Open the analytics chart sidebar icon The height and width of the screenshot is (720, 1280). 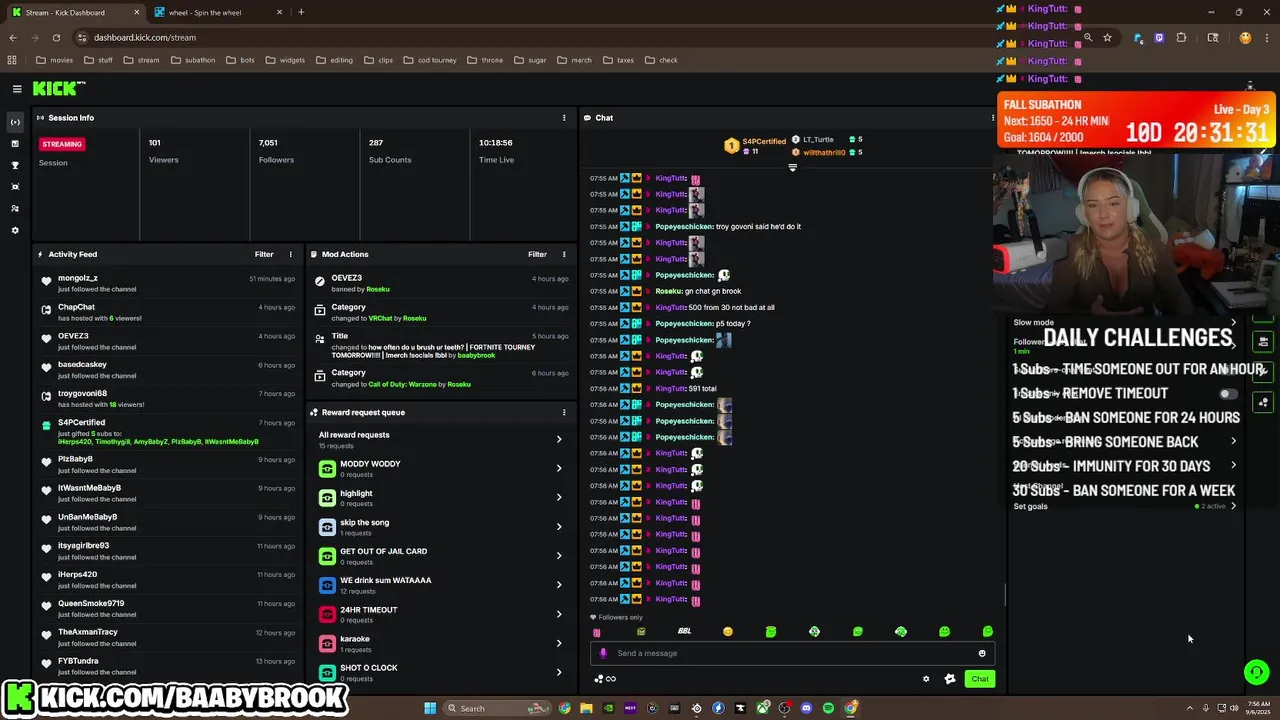pyautogui.click(x=15, y=144)
